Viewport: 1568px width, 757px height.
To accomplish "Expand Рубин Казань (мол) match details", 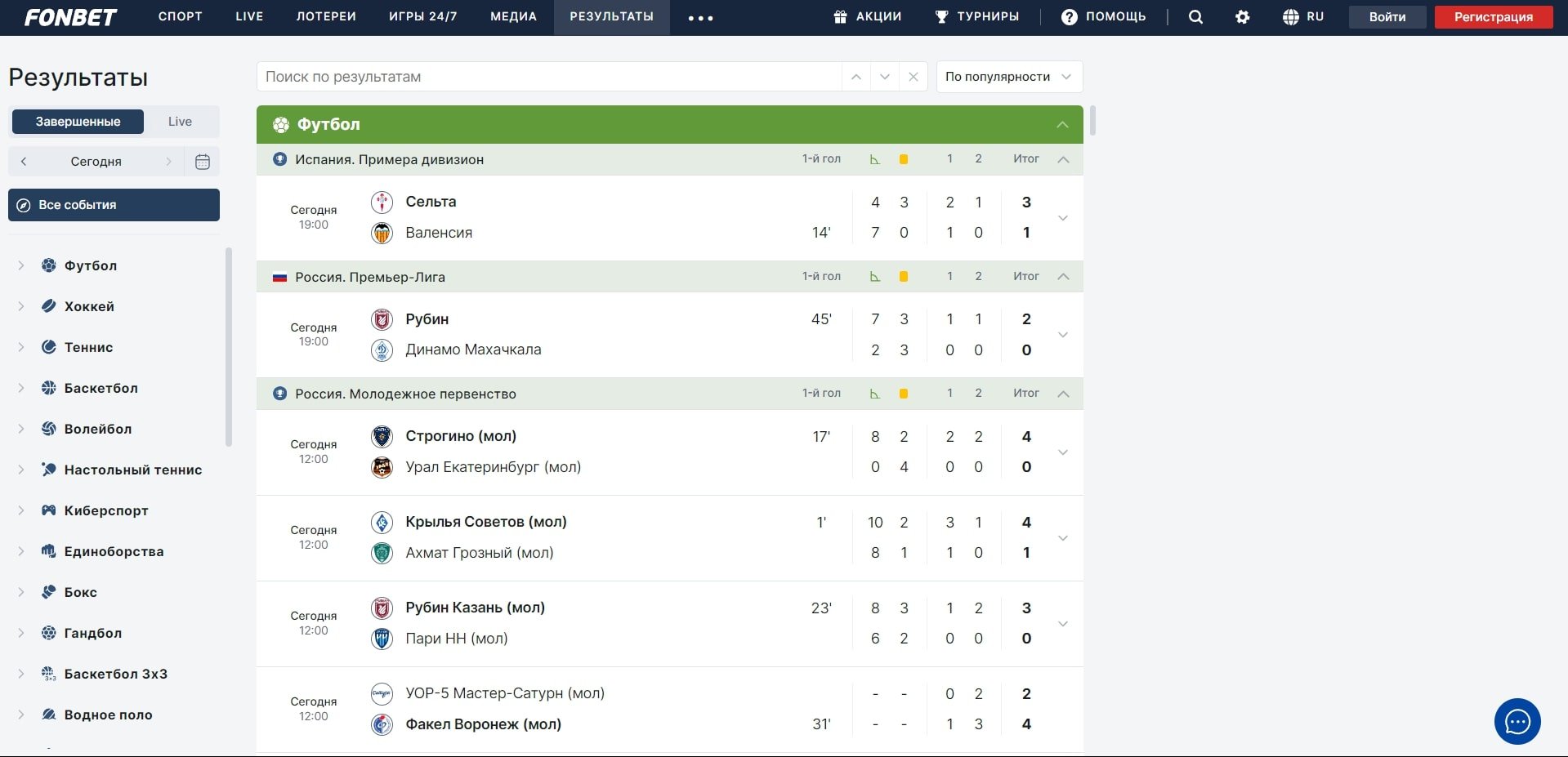I will click(x=1063, y=624).
